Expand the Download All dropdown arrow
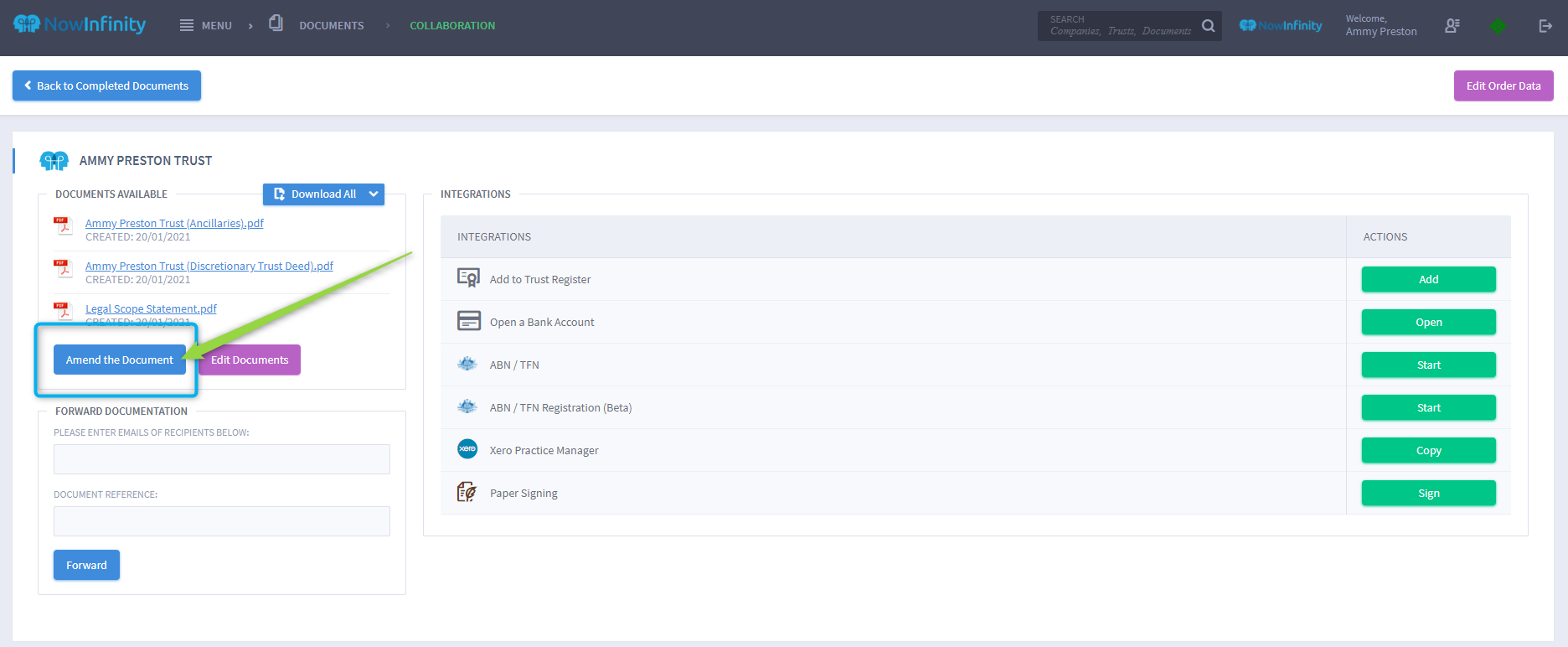The image size is (1568, 647). [374, 194]
